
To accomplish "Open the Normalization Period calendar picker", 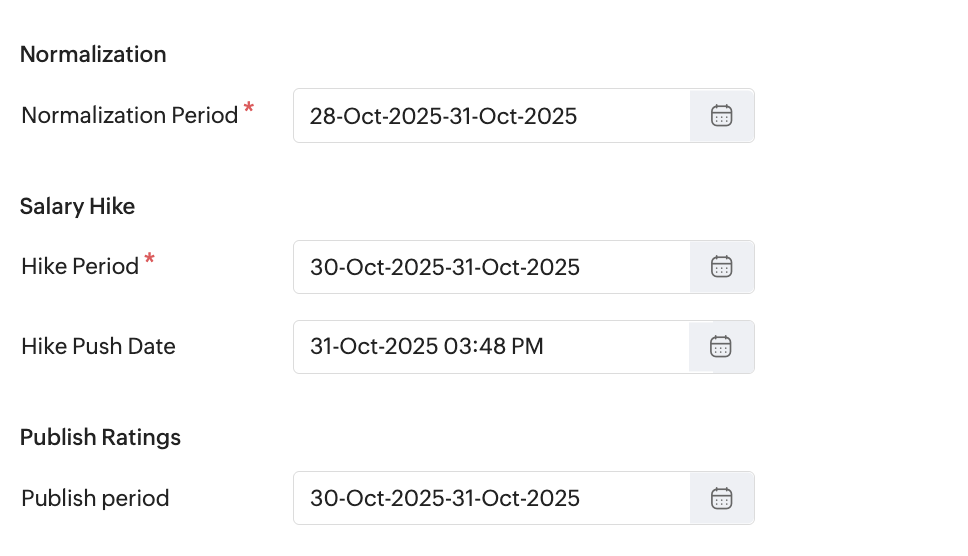I will (721, 116).
